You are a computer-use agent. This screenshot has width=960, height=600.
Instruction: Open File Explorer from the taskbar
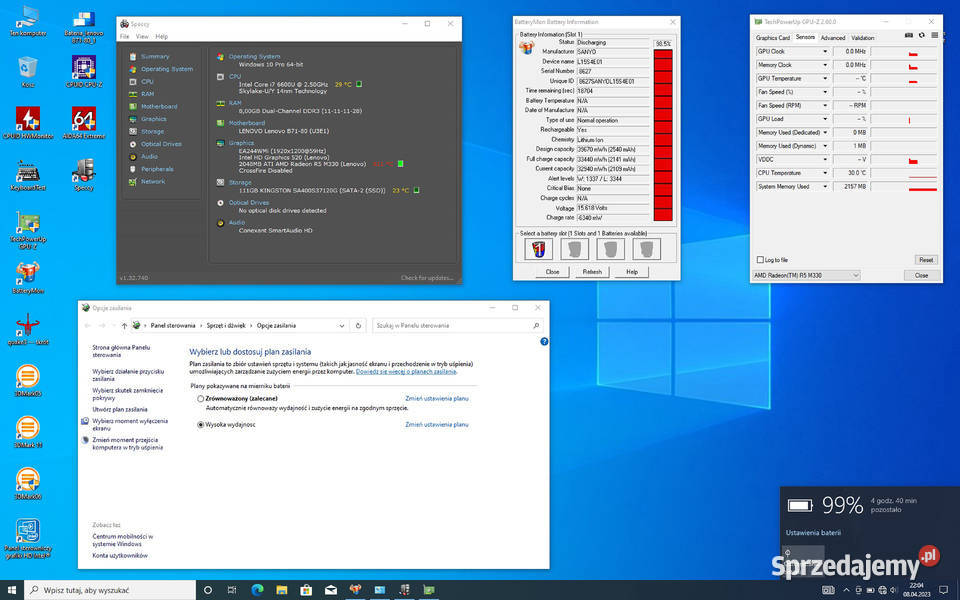coord(282,590)
